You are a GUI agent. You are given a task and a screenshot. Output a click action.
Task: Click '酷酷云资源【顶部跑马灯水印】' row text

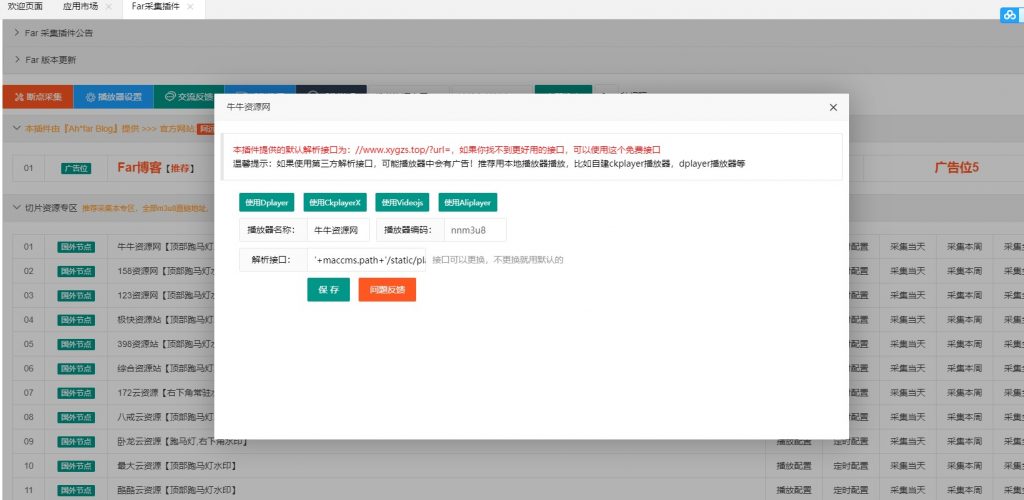tap(177, 490)
